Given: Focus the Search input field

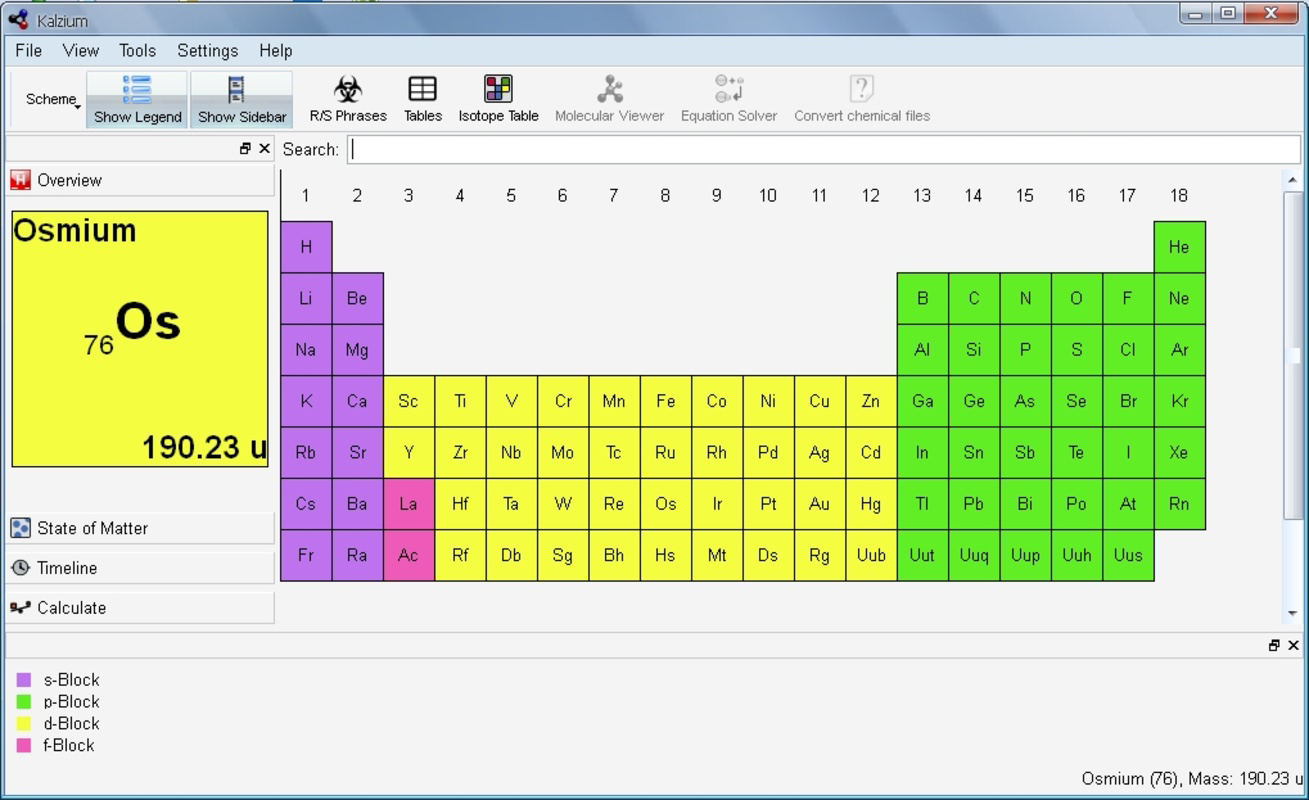Looking at the screenshot, I should 824,149.
